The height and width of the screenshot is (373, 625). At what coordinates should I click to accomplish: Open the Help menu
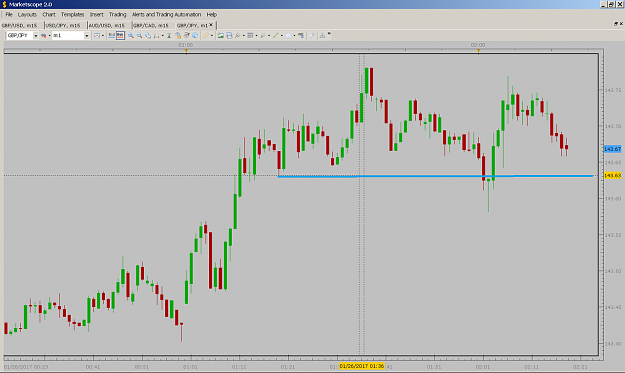(212, 14)
